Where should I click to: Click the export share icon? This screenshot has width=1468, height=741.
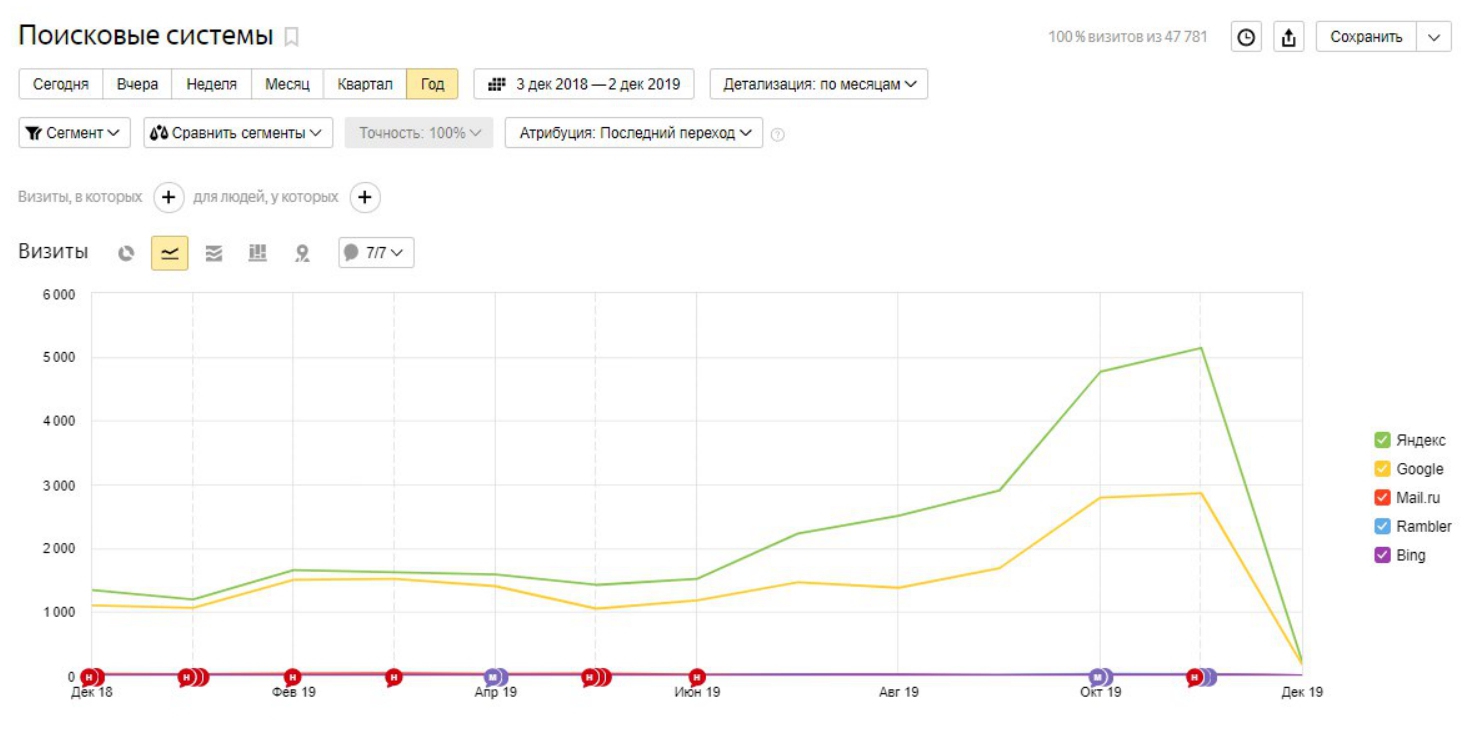pos(1289,37)
